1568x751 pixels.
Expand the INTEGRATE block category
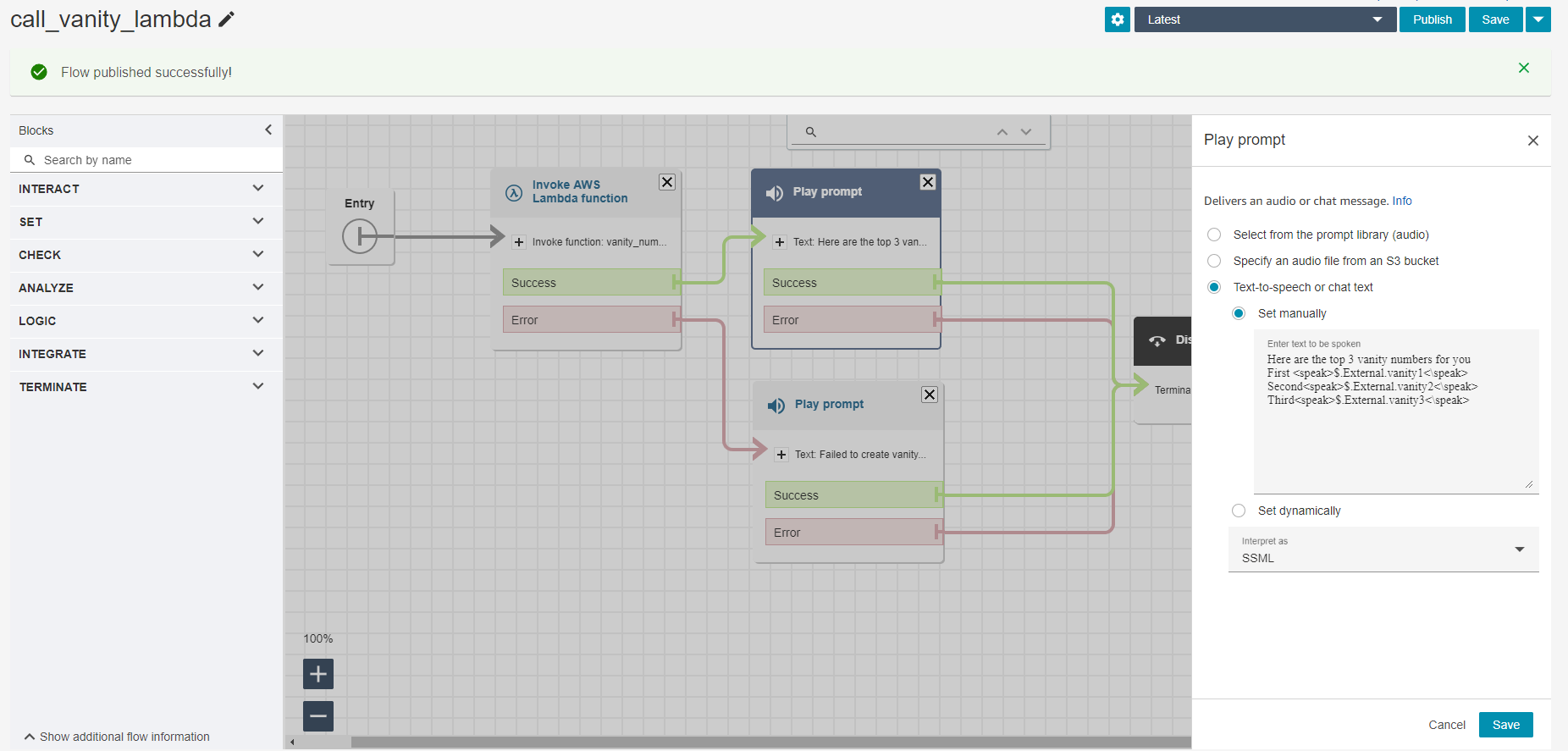(x=146, y=354)
